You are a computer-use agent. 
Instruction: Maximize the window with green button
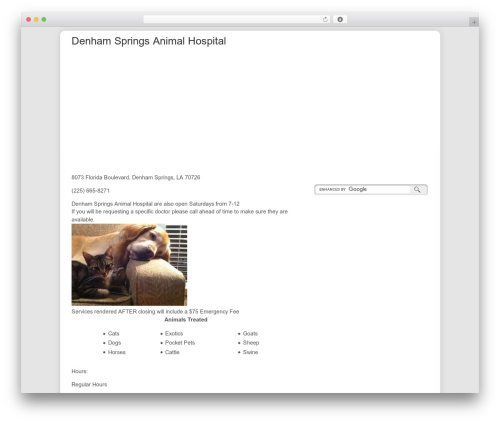(44, 20)
